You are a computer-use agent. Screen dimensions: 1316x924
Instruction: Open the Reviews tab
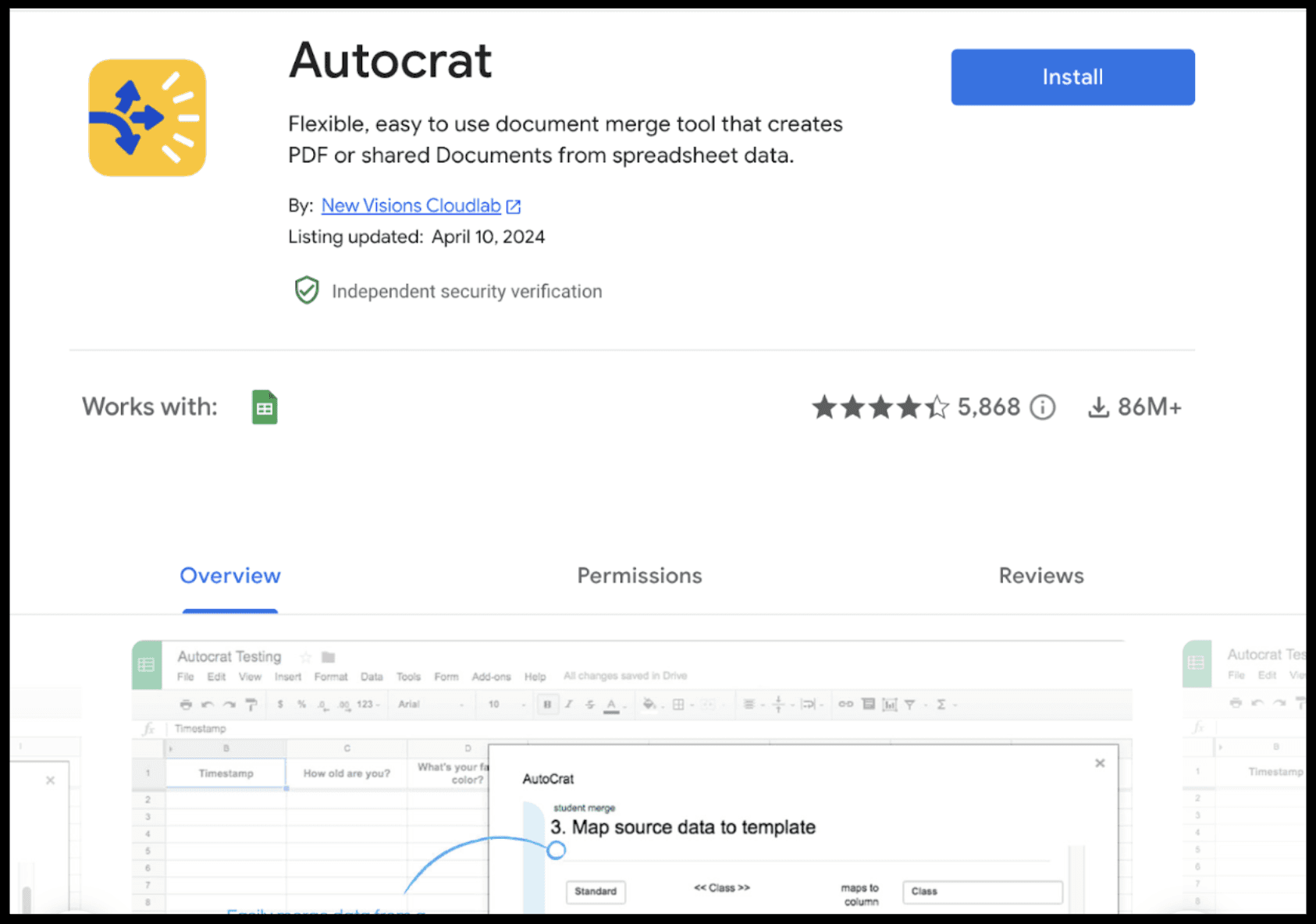1041,576
